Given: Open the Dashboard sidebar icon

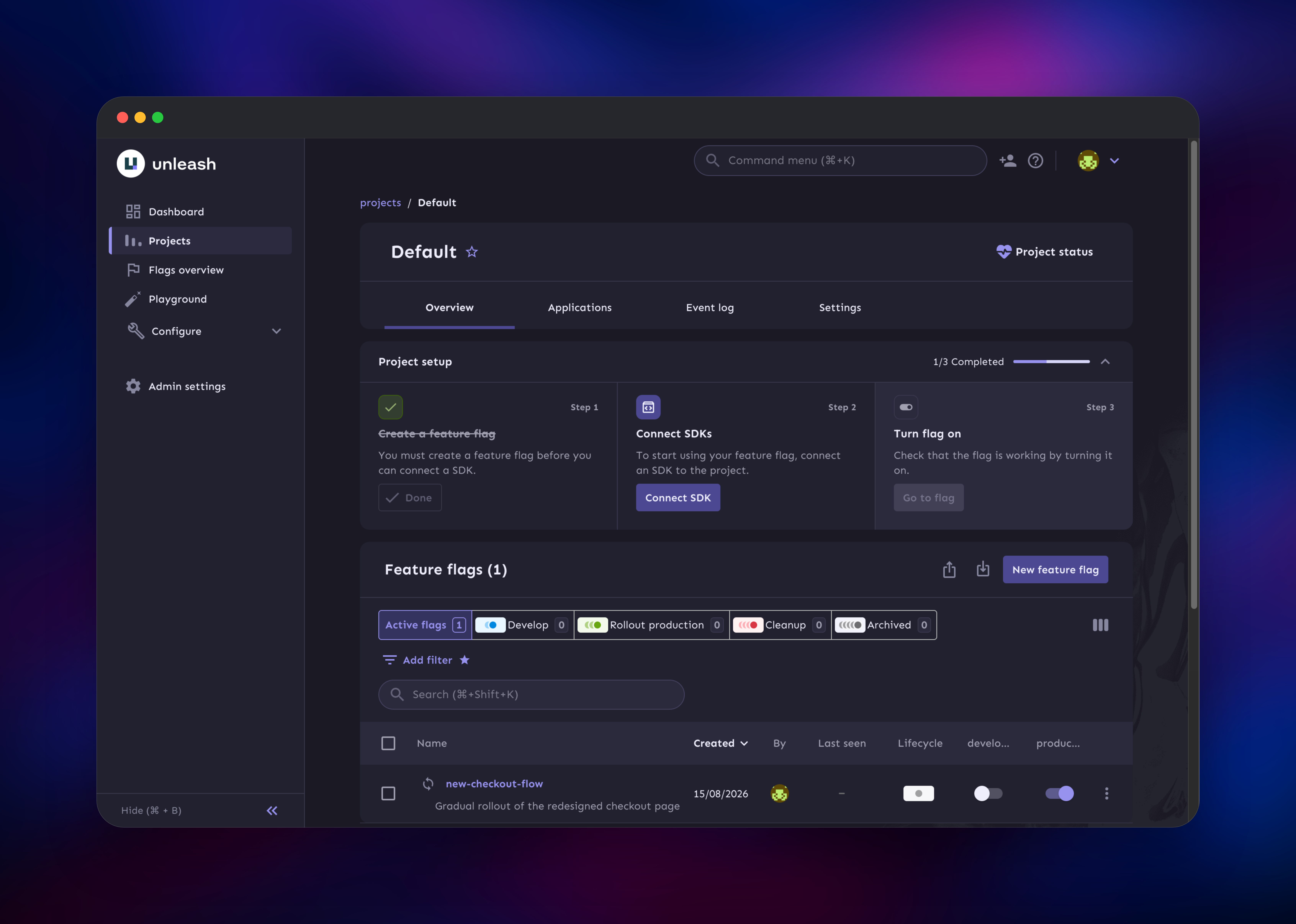Looking at the screenshot, I should (x=133, y=212).
